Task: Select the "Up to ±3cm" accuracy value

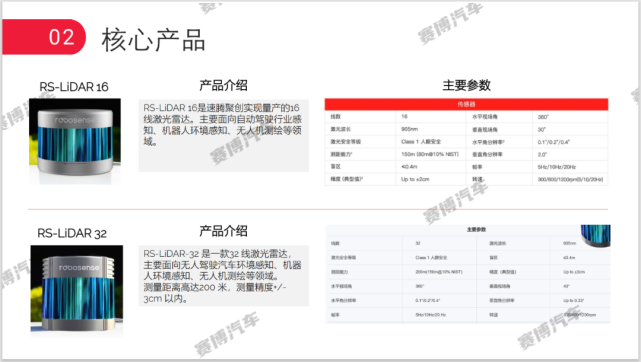Action: click(x=574, y=272)
